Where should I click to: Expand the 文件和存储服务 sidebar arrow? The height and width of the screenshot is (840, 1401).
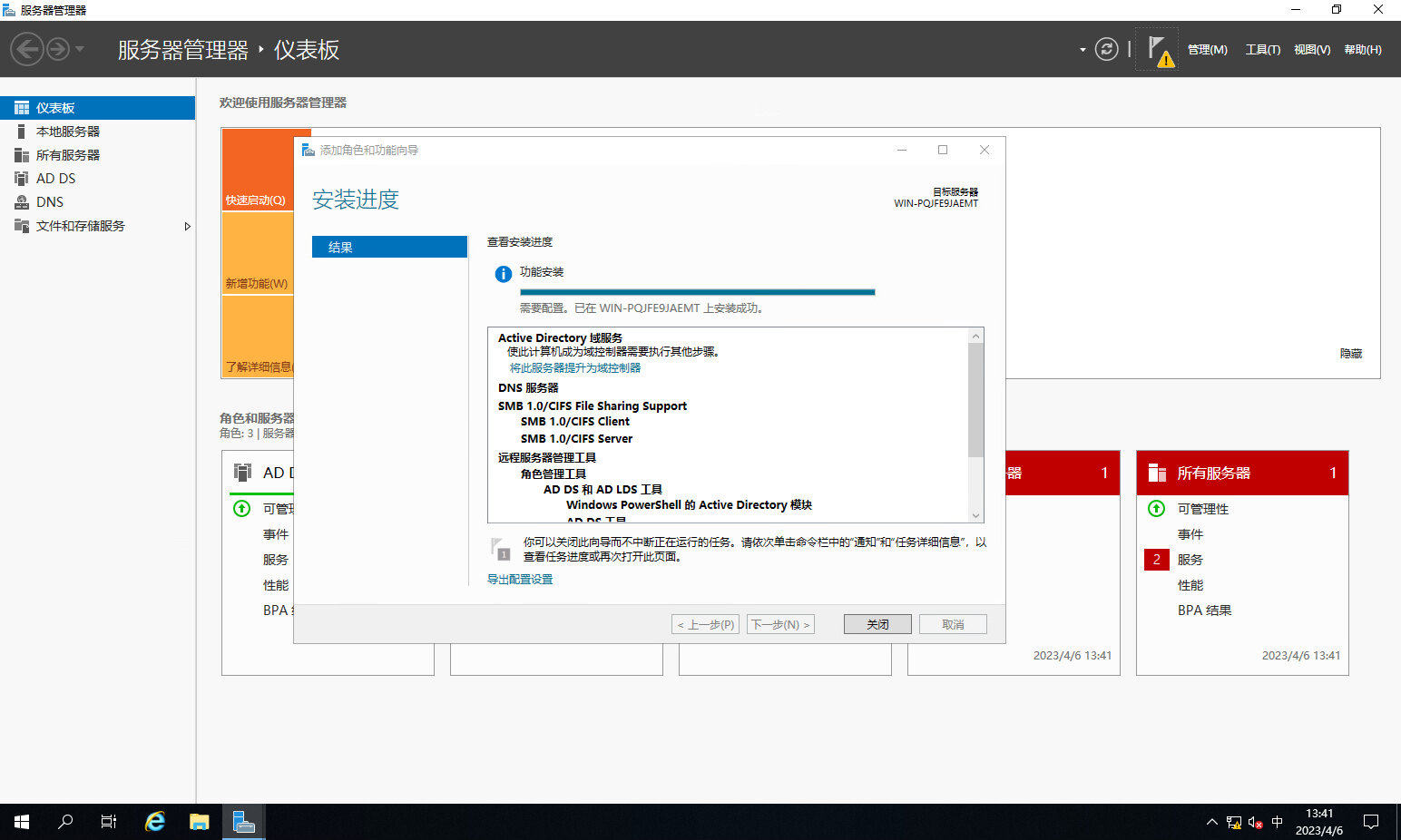tap(187, 226)
